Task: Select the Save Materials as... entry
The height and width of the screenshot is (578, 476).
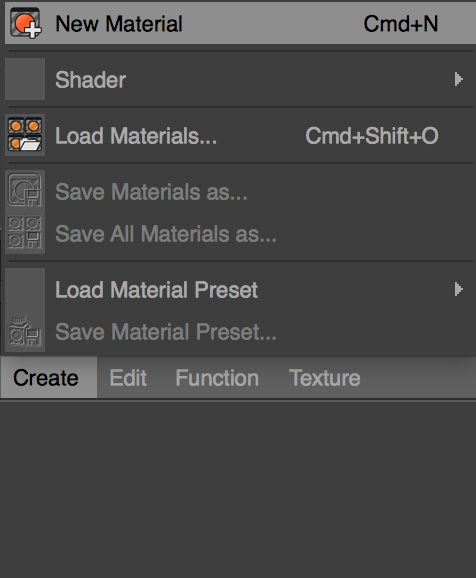Action: coord(240,191)
